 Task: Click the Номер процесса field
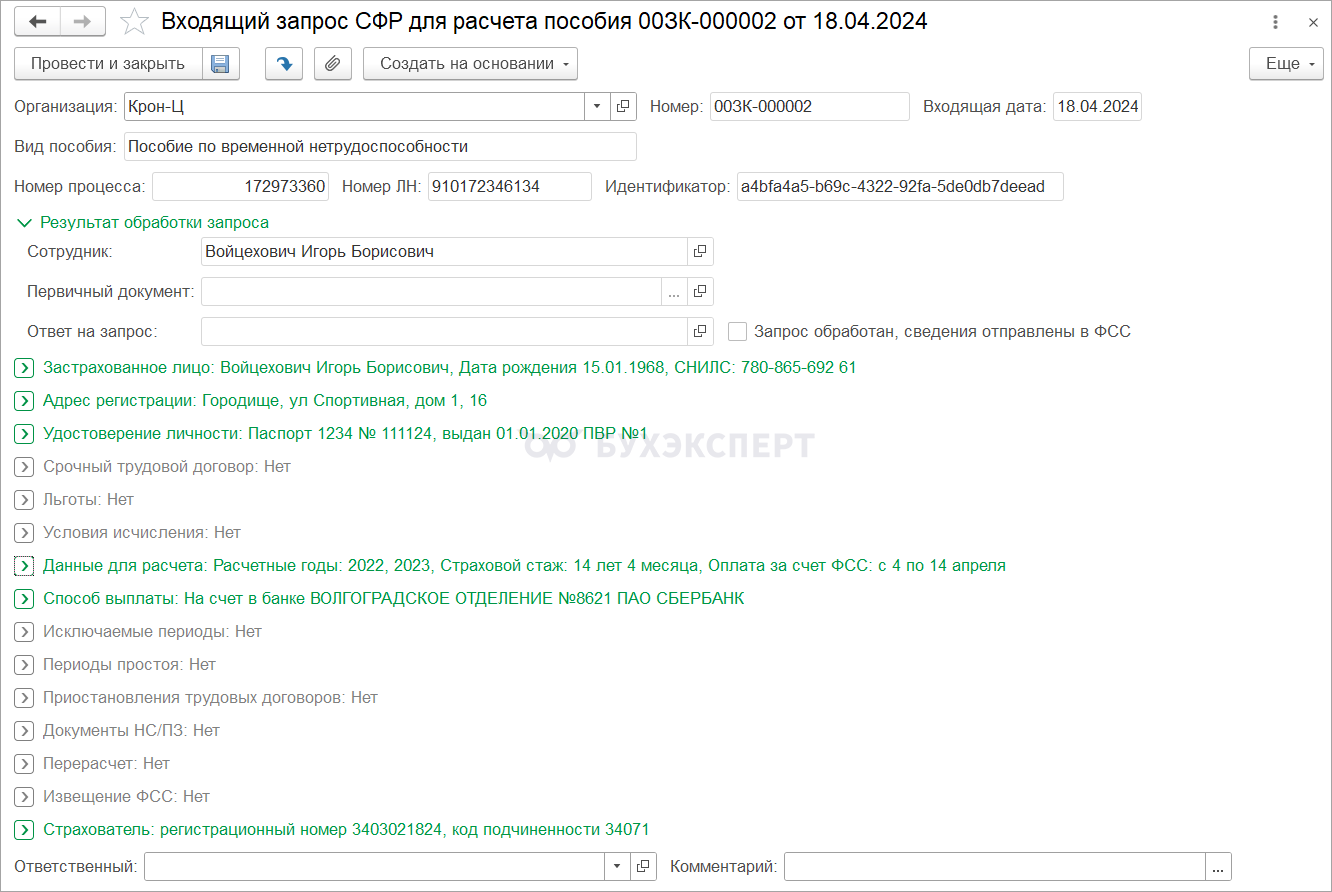(x=240, y=187)
